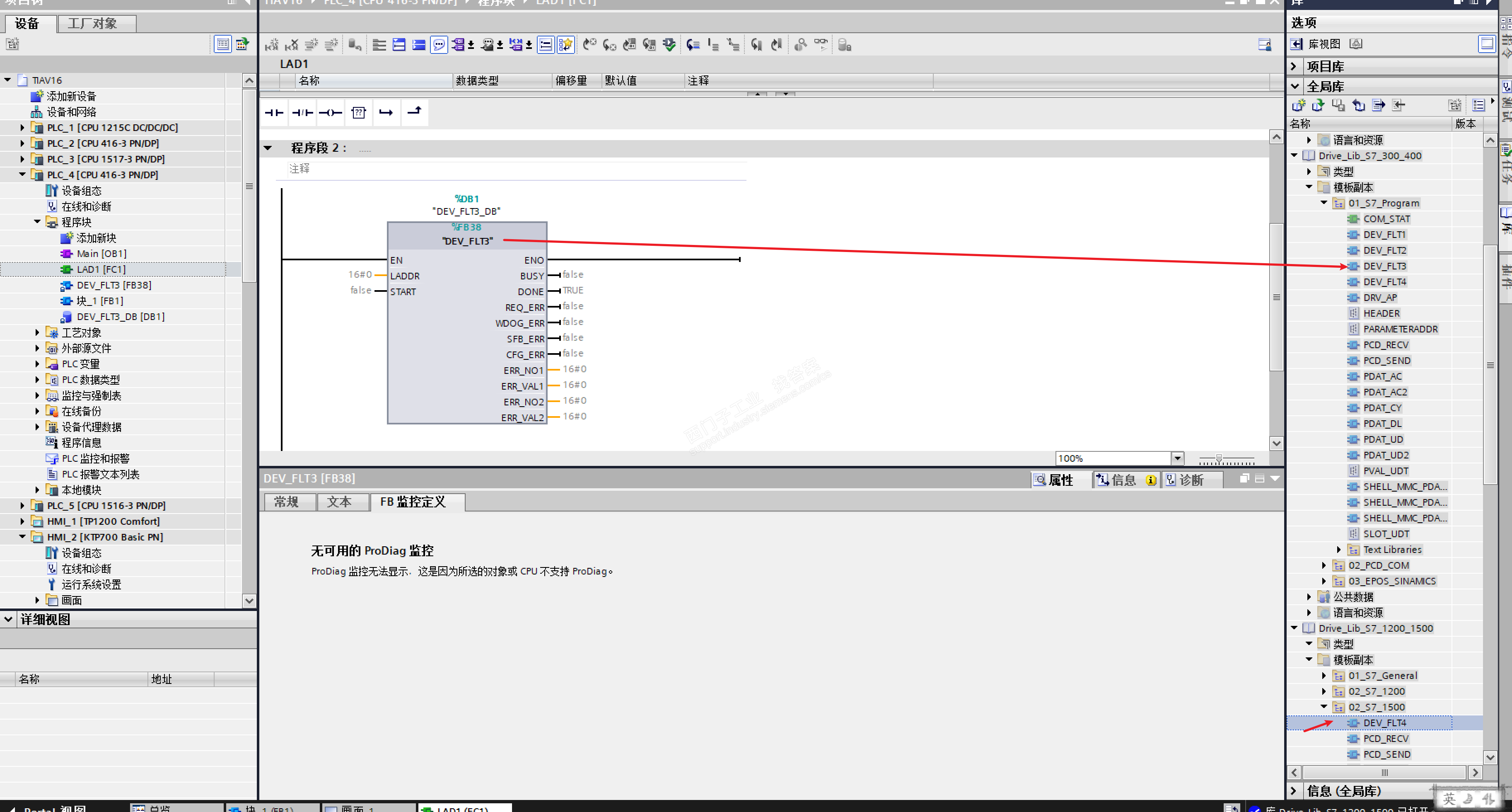Open Main [OB1] block
This screenshot has width=1512, height=812.
(101, 254)
